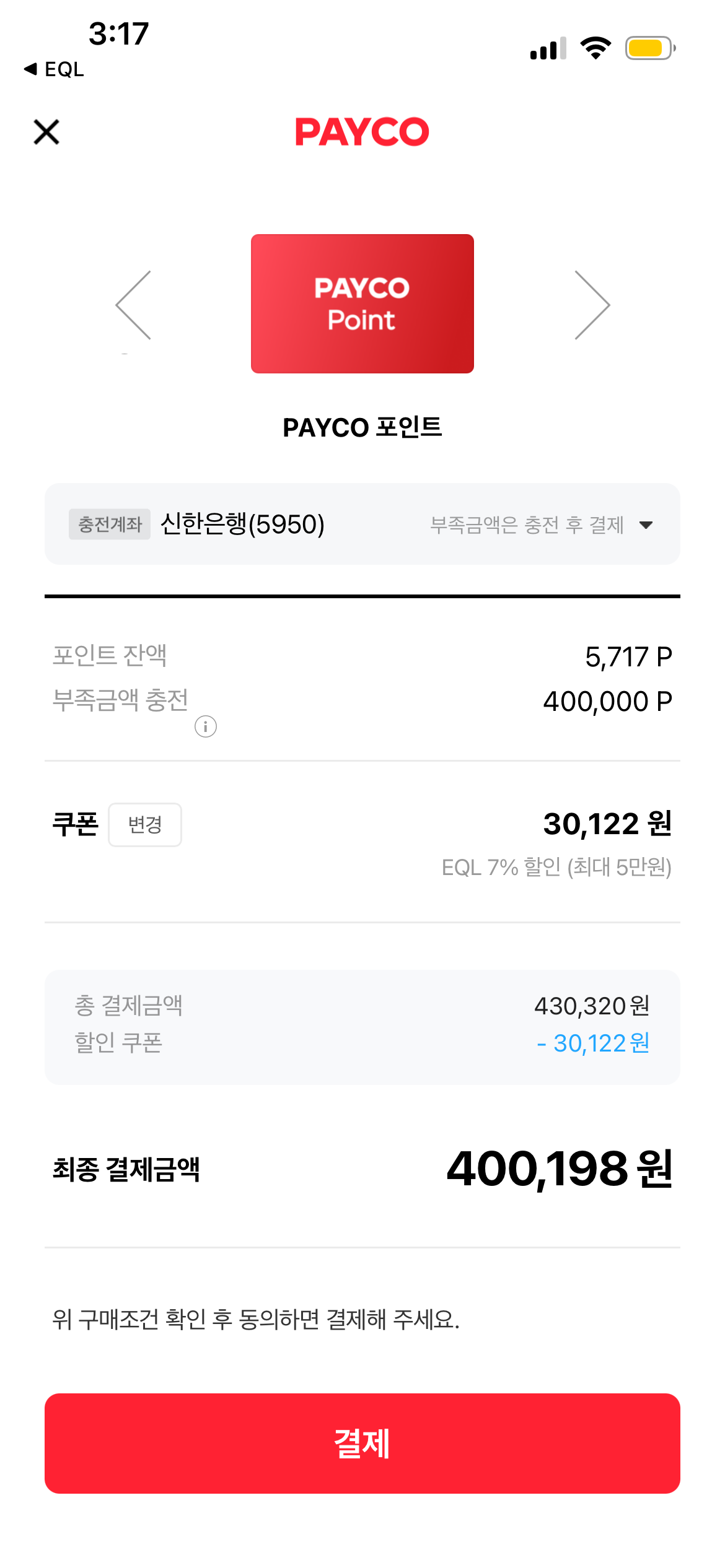The image size is (725, 1568).
Task: Tap the PAYCO logo in header
Action: coord(362,132)
